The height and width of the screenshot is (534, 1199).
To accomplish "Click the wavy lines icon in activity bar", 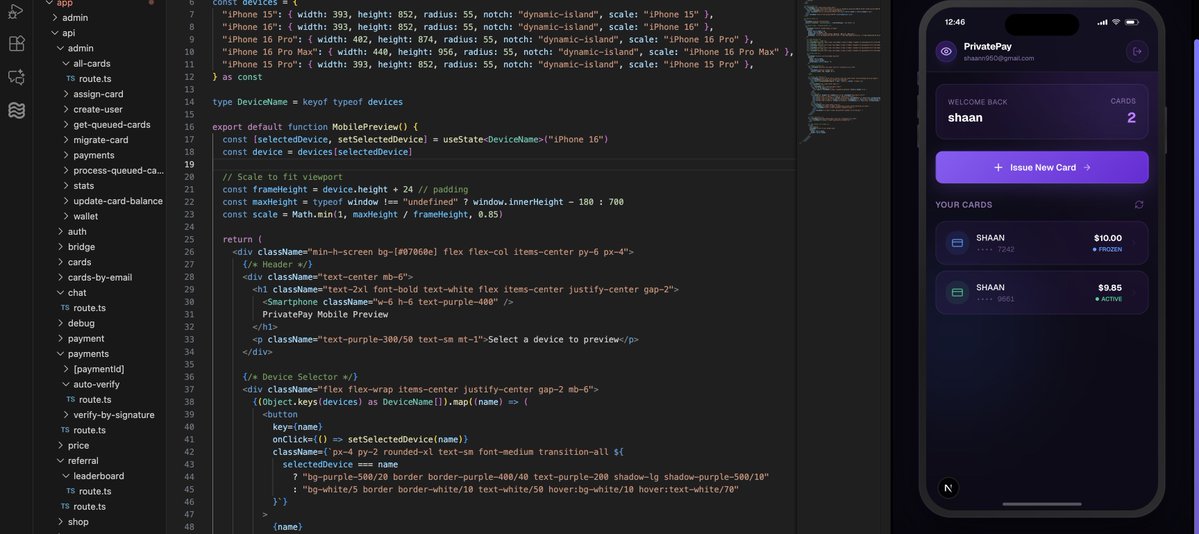I will pos(16,110).
